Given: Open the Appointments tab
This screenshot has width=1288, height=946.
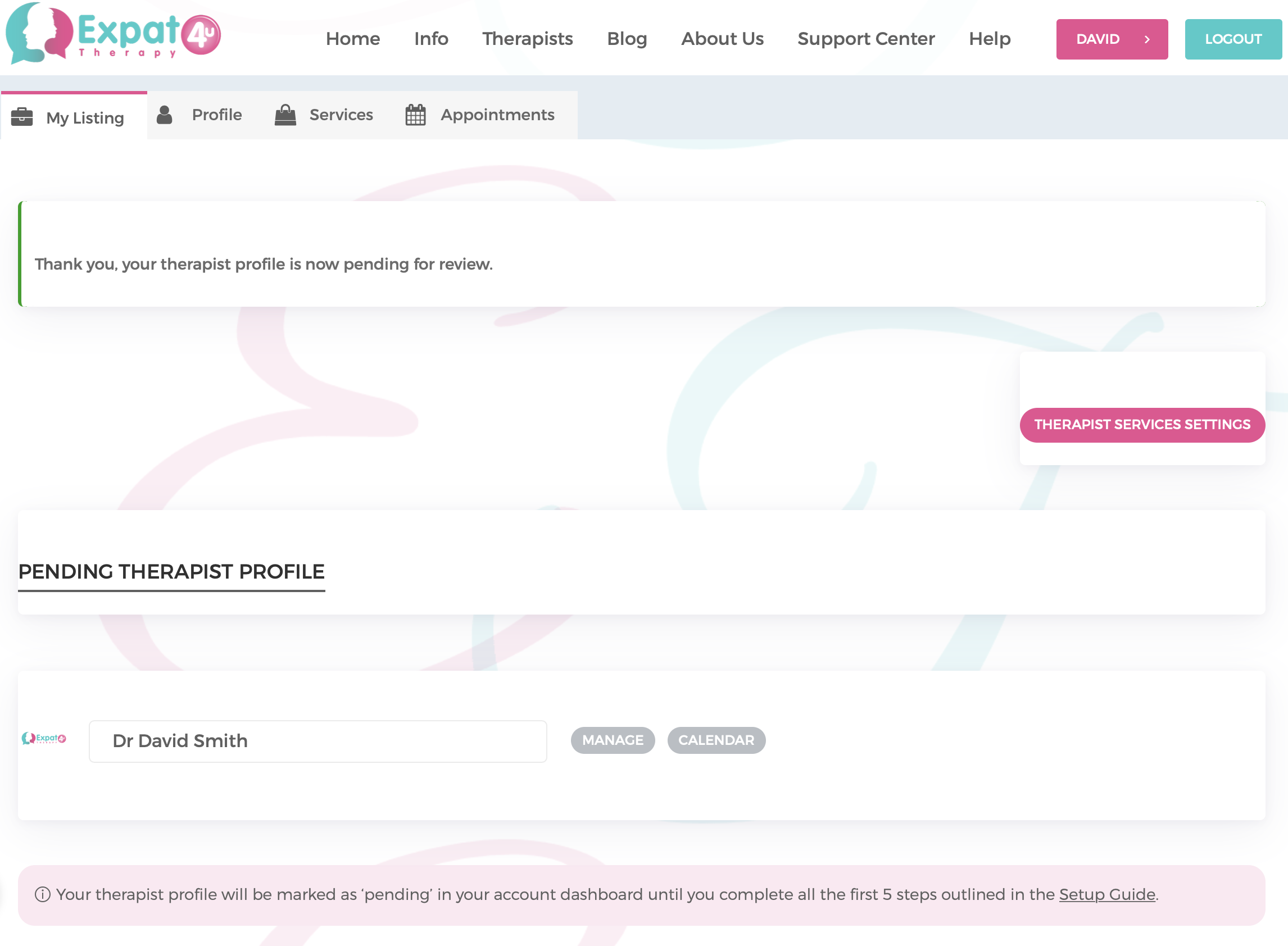Looking at the screenshot, I should 497,115.
